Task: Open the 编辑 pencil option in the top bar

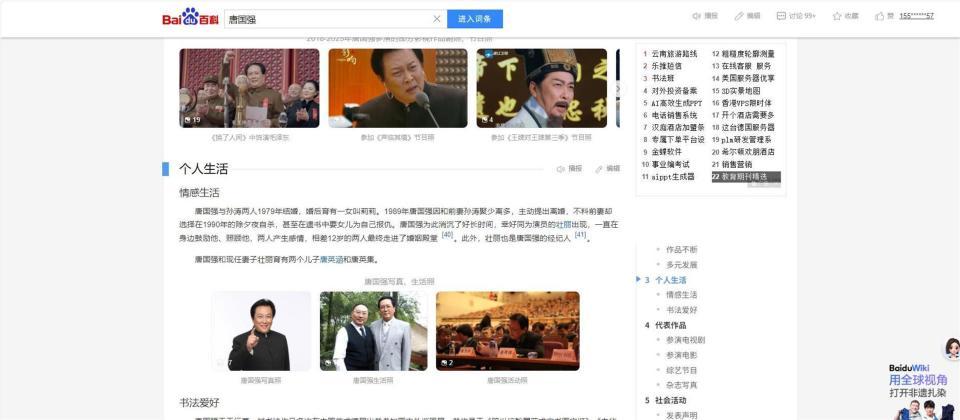Action: 748,16
